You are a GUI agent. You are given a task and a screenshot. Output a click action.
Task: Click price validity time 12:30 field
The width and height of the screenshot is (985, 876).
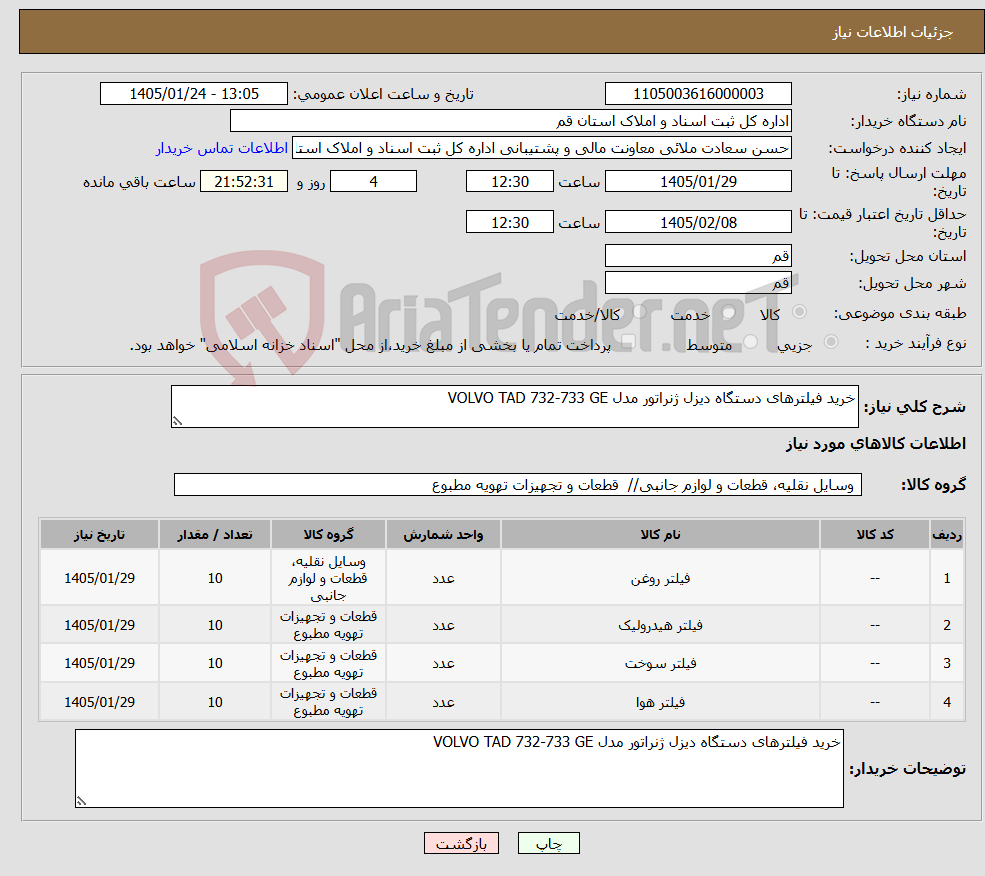[509, 222]
